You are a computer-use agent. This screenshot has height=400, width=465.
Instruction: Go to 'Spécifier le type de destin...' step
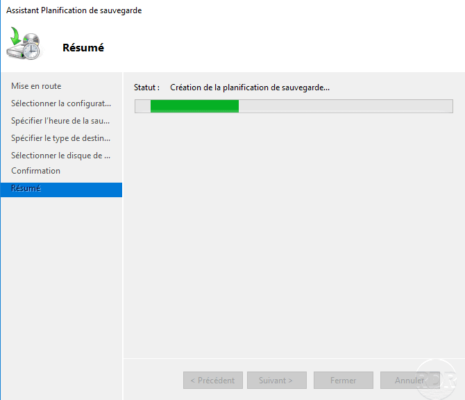click(x=61, y=138)
